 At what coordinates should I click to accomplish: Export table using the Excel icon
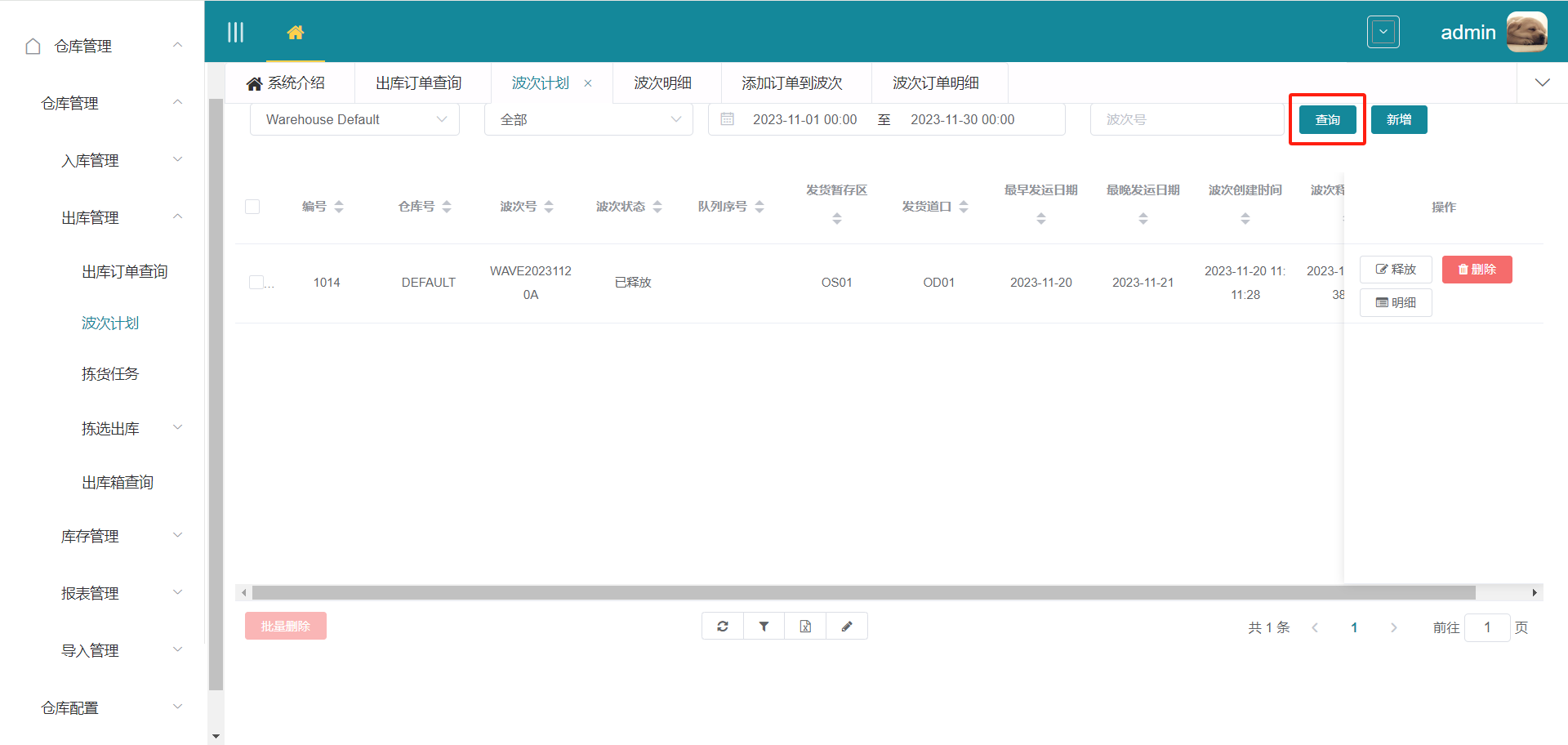805,627
